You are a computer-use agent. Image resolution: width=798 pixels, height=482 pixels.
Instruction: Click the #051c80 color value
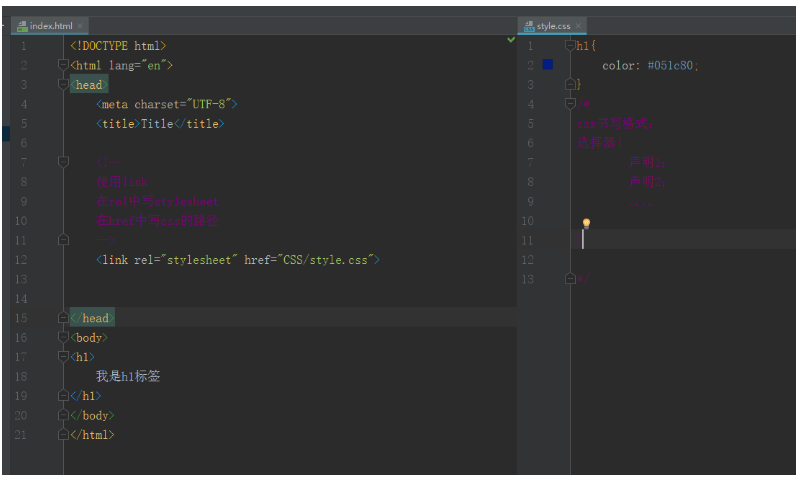[x=670, y=65]
